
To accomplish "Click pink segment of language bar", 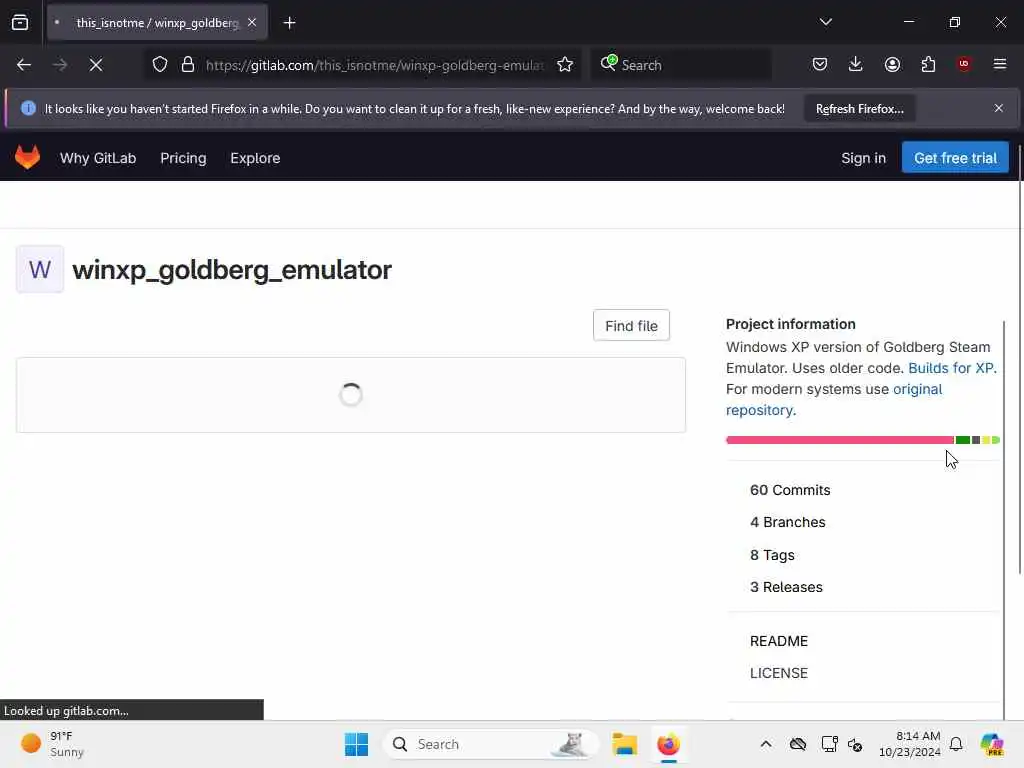I will (x=840, y=440).
